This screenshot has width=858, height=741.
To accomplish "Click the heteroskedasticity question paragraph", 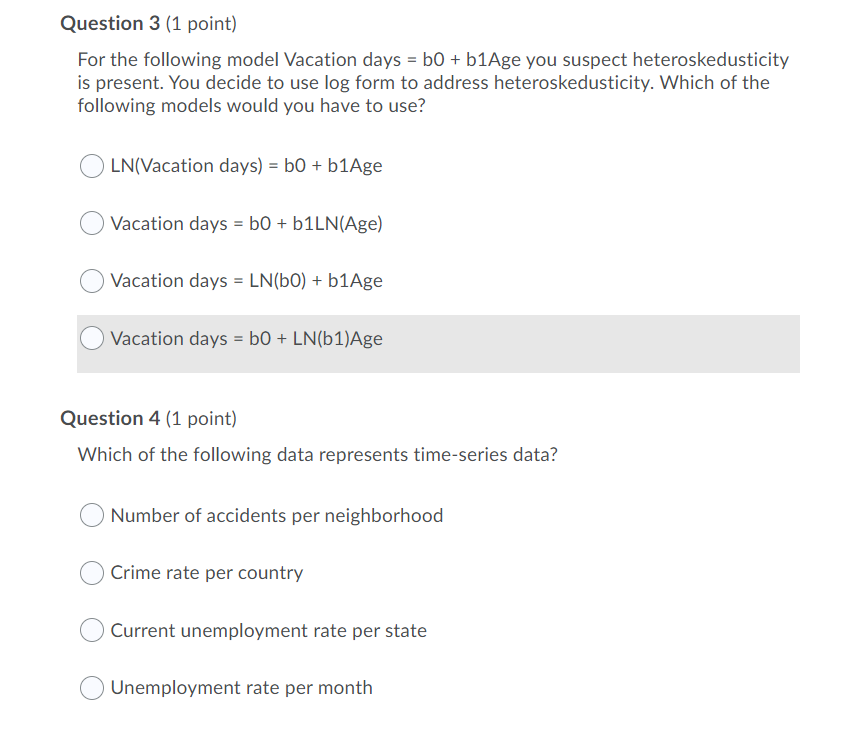I will 433,83.
